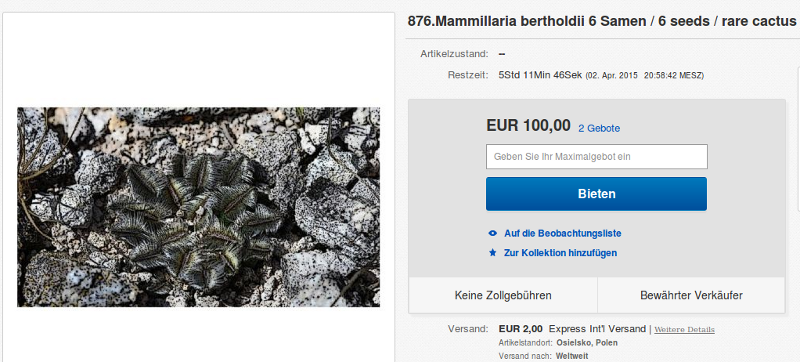The width and height of the screenshot is (800, 362).
Task: Click the Zur Kollektion hinzufügen link
Action: tap(560, 252)
